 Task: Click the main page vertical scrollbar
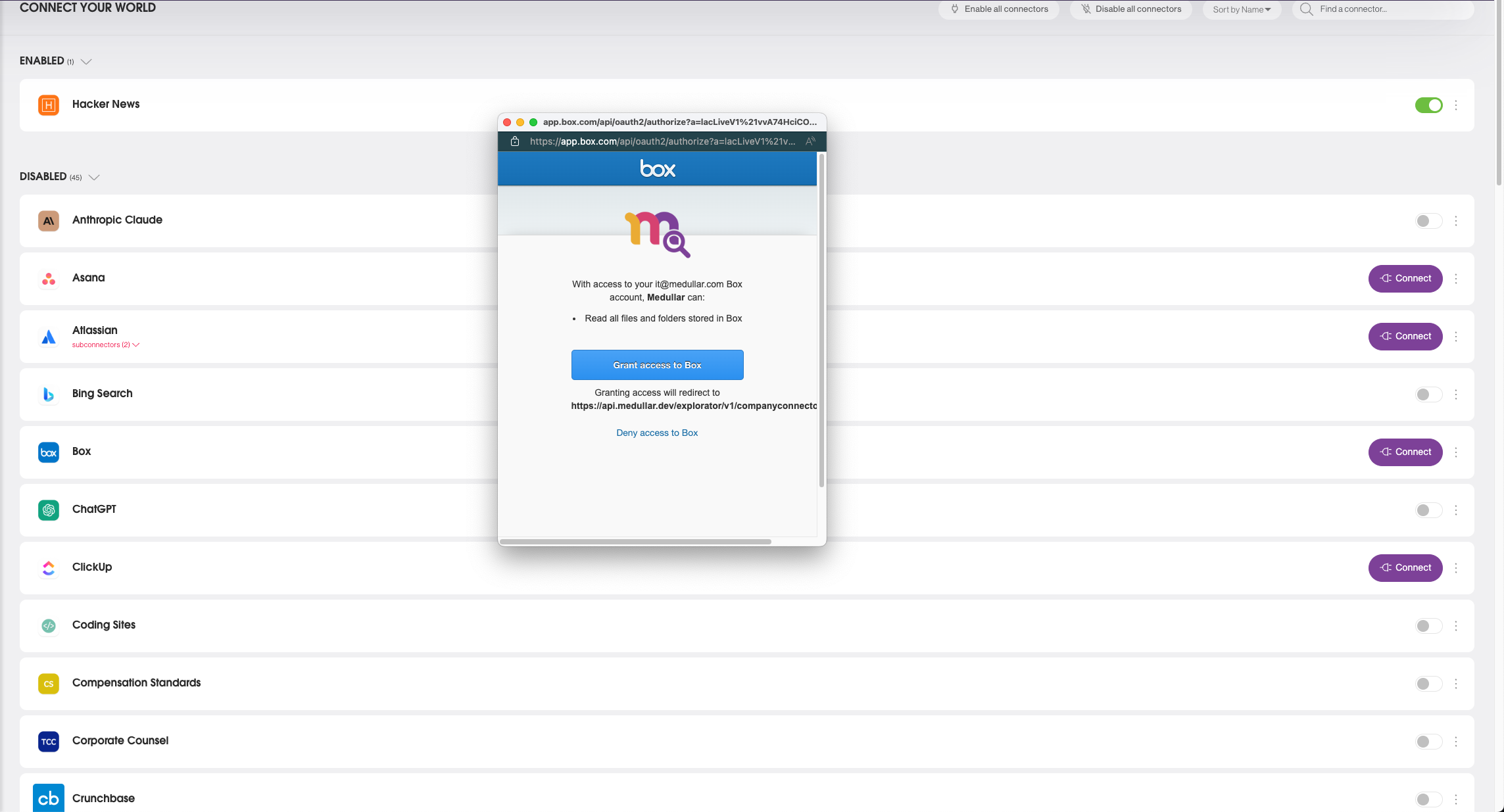click(x=1499, y=92)
